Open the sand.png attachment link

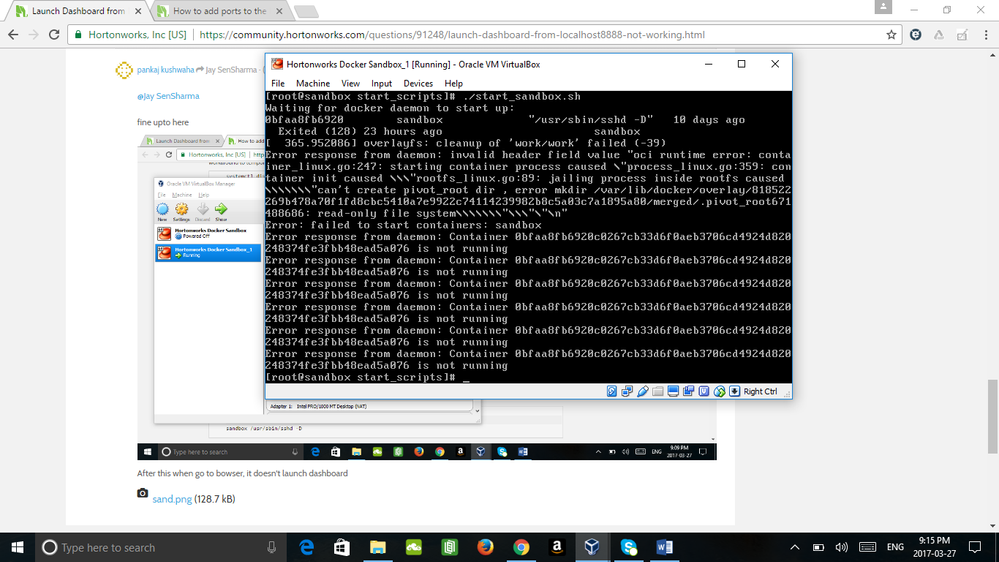point(172,499)
